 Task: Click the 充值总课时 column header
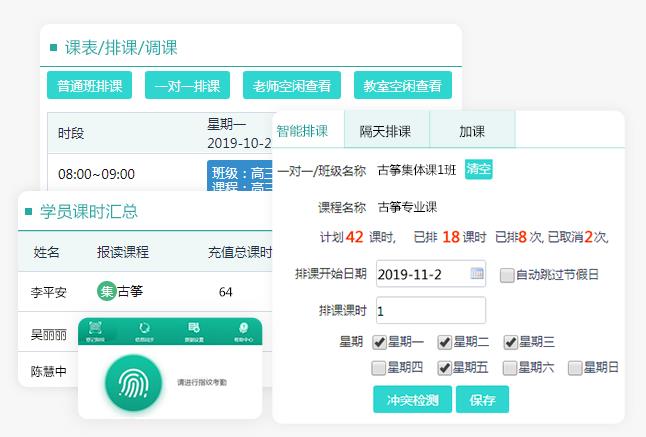pyautogui.click(x=240, y=252)
